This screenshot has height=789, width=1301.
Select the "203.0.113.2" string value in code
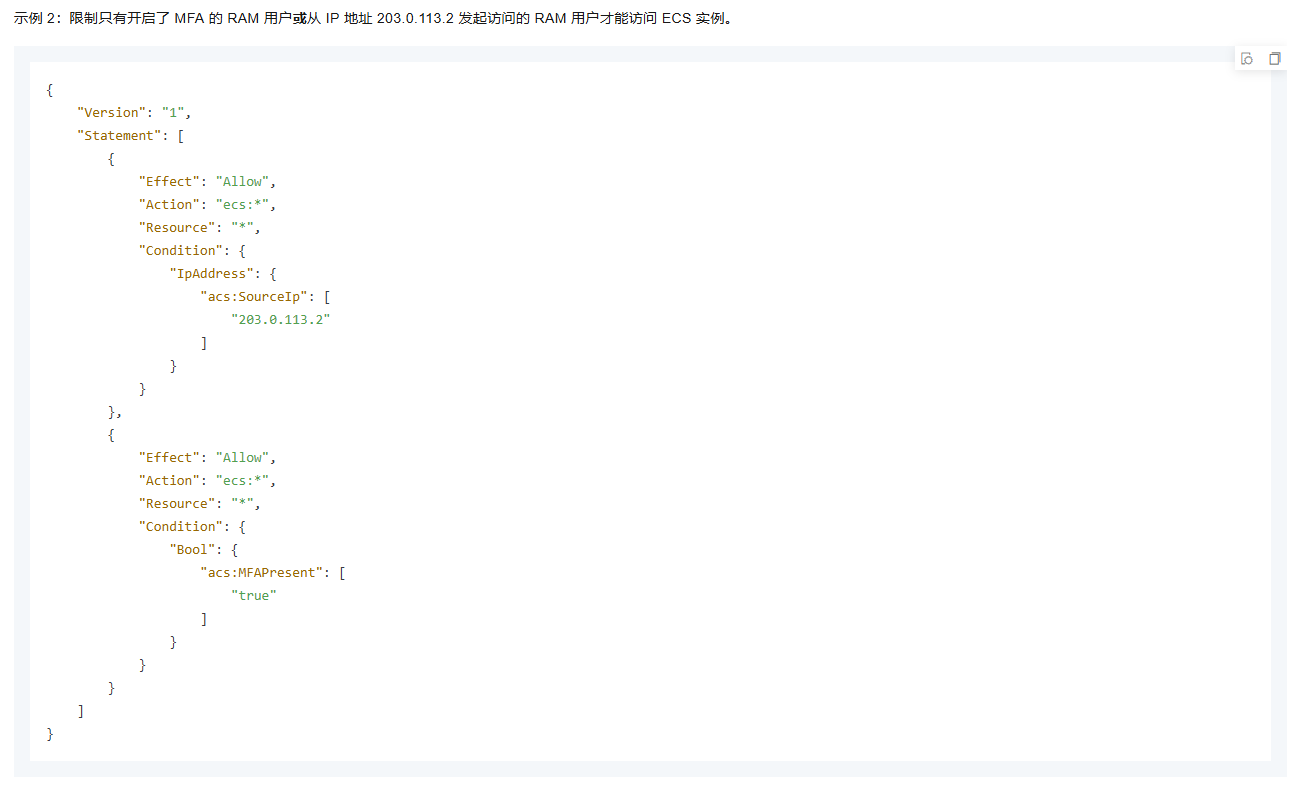pos(280,320)
